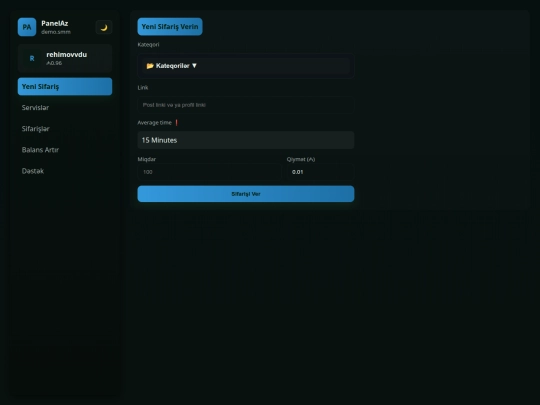The image size is (540, 405).
Task: Click the PA logo badge
Action: coord(27,27)
